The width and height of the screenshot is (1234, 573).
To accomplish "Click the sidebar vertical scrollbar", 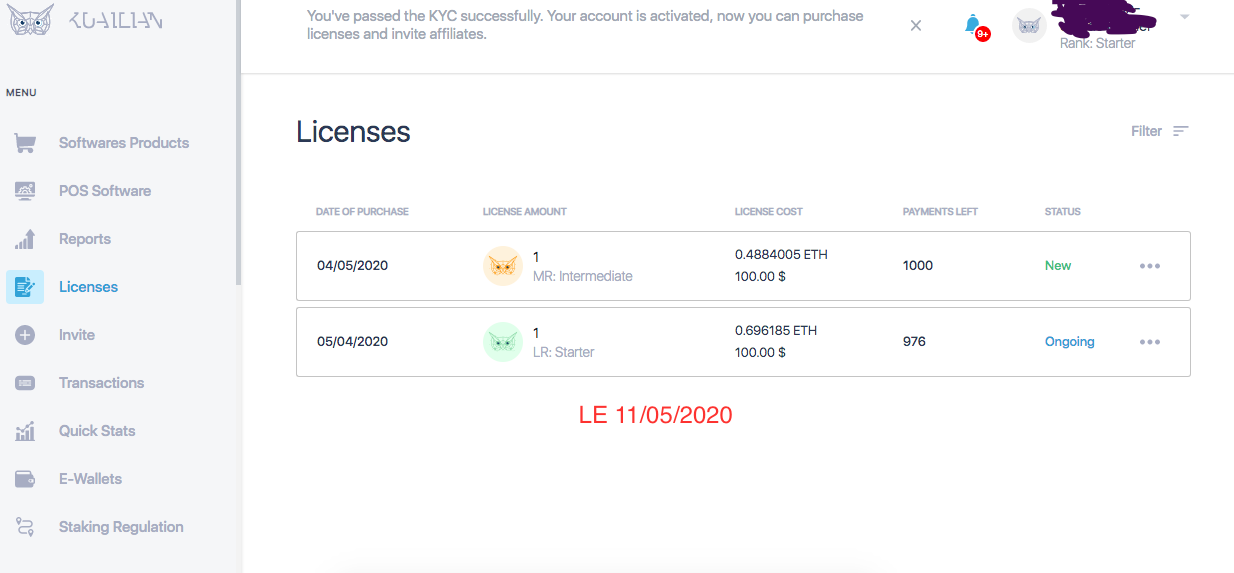I will pyautogui.click(x=238, y=140).
